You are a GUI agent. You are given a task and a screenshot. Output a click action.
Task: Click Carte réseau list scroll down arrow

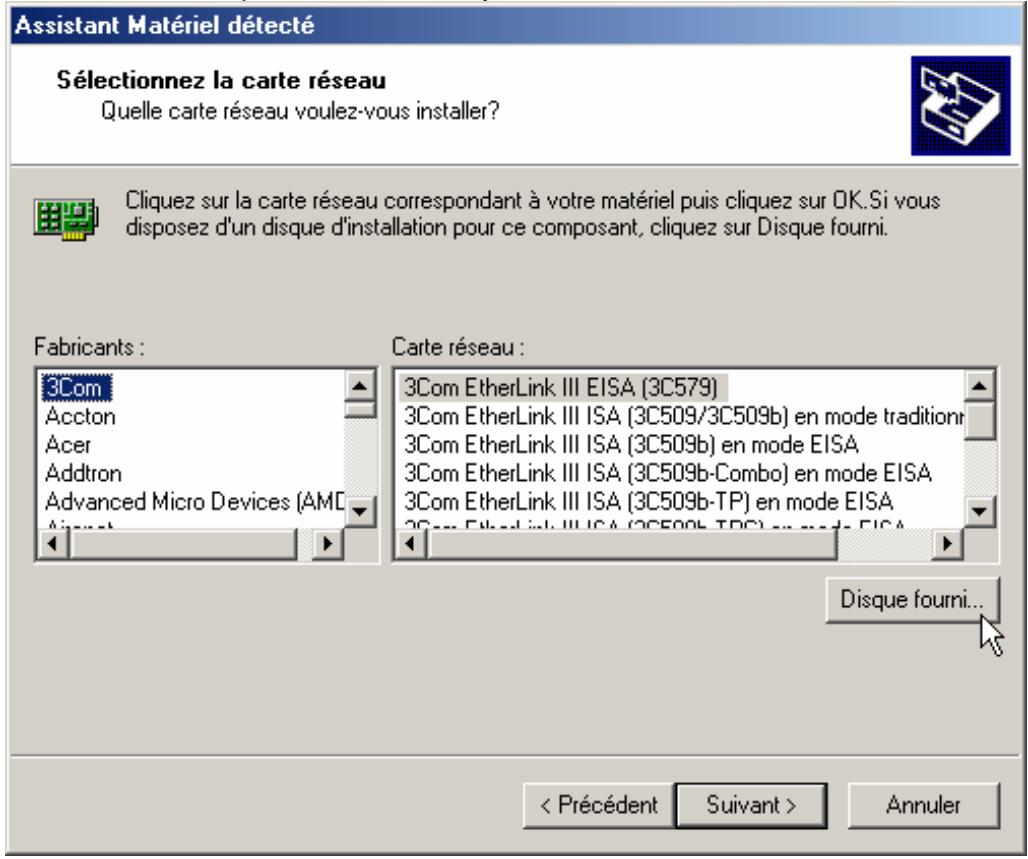(x=979, y=511)
